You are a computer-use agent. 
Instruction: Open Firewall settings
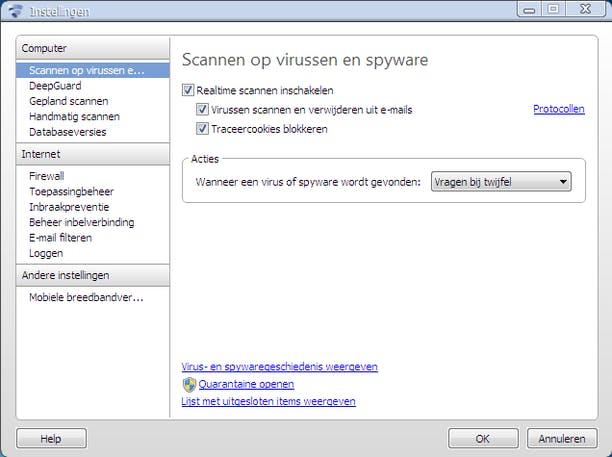(46, 176)
